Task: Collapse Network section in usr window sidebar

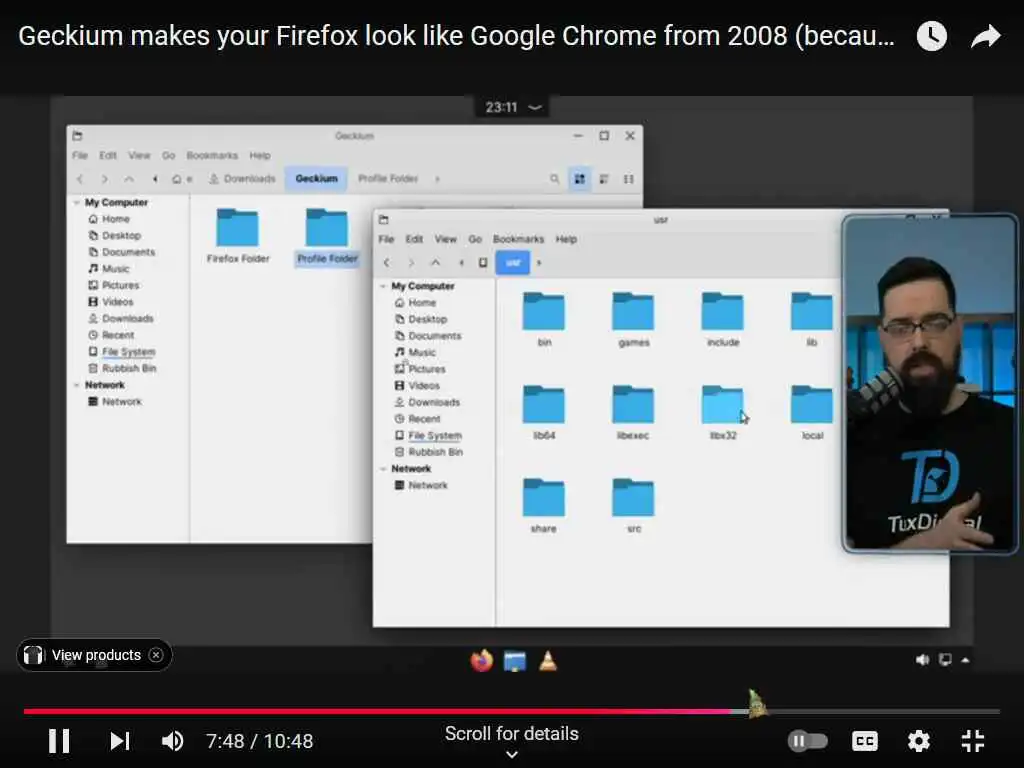Action: 383,469
